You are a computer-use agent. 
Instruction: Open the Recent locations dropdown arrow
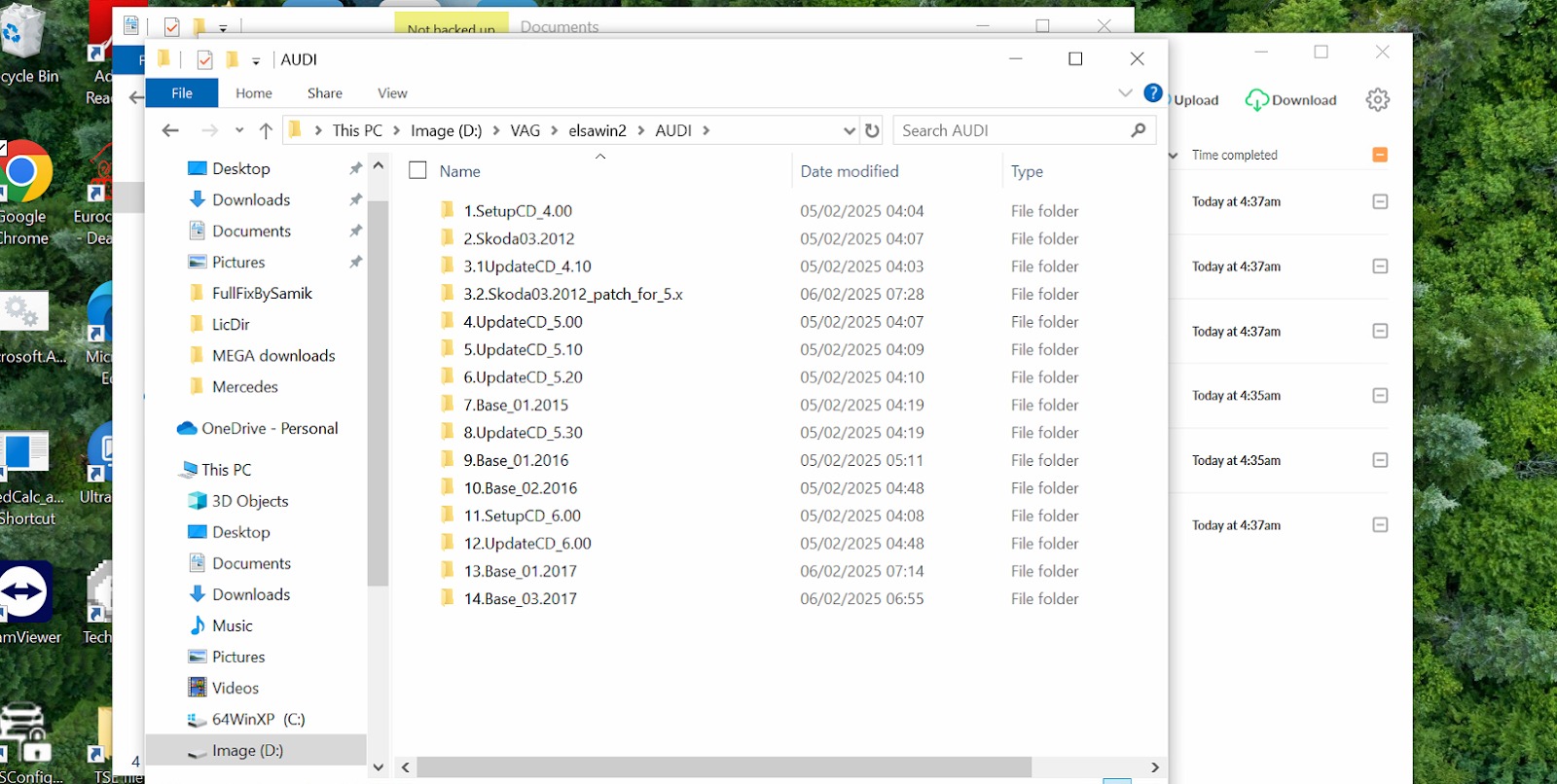pyautogui.click(x=239, y=130)
